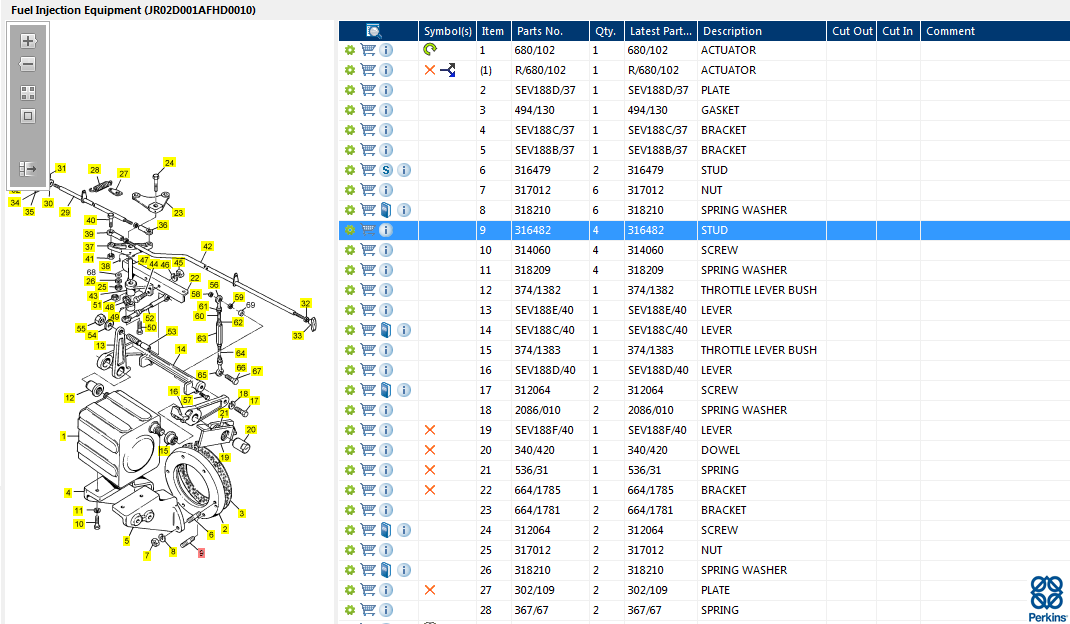Open book icon for item 17 SCREW 312064
This screenshot has height=624, width=1070.
[x=386, y=390]
